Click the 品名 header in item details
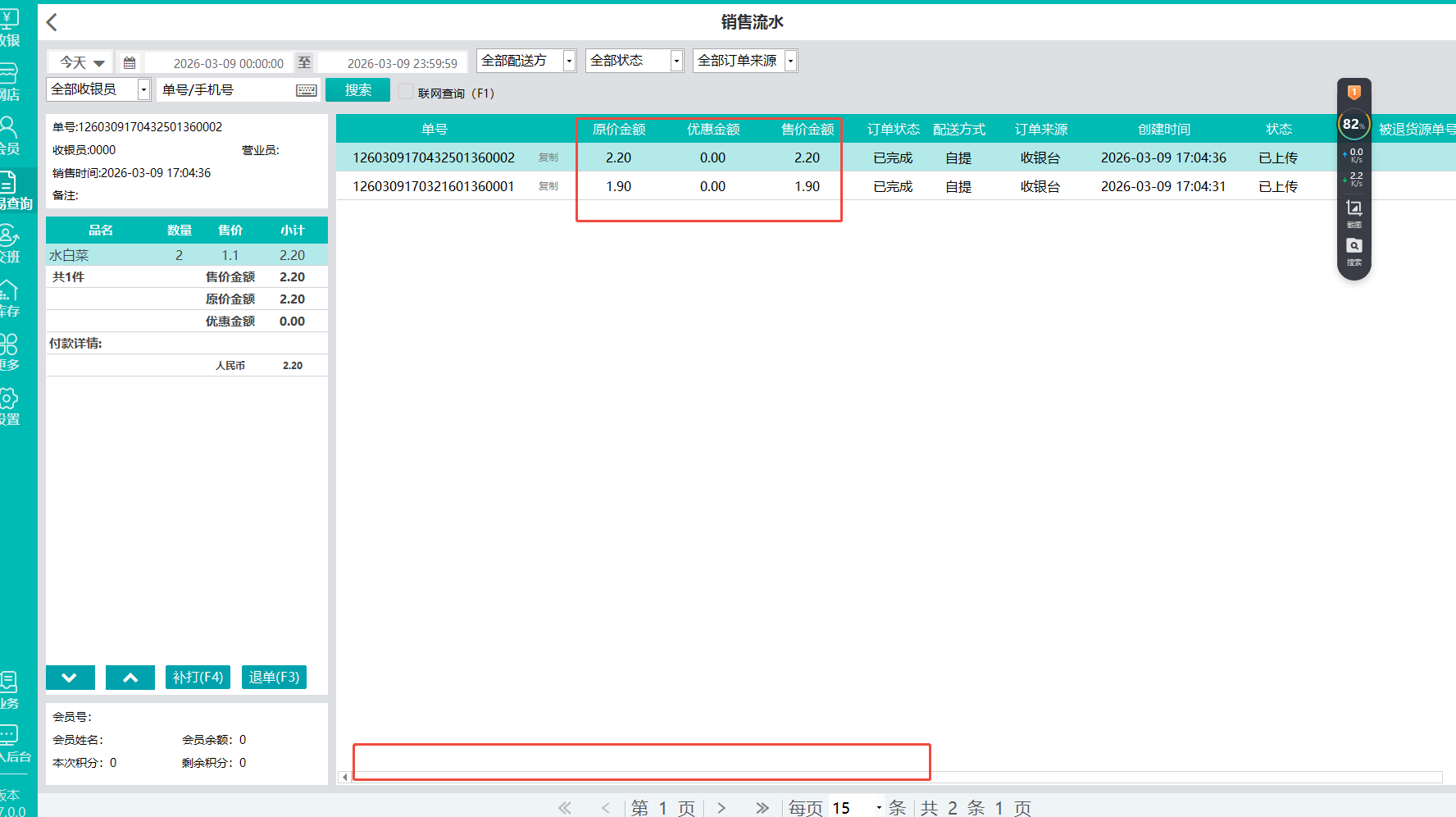Image resolution: width=1456 pixels, height=817 pixels. click(x=101, y=230)
